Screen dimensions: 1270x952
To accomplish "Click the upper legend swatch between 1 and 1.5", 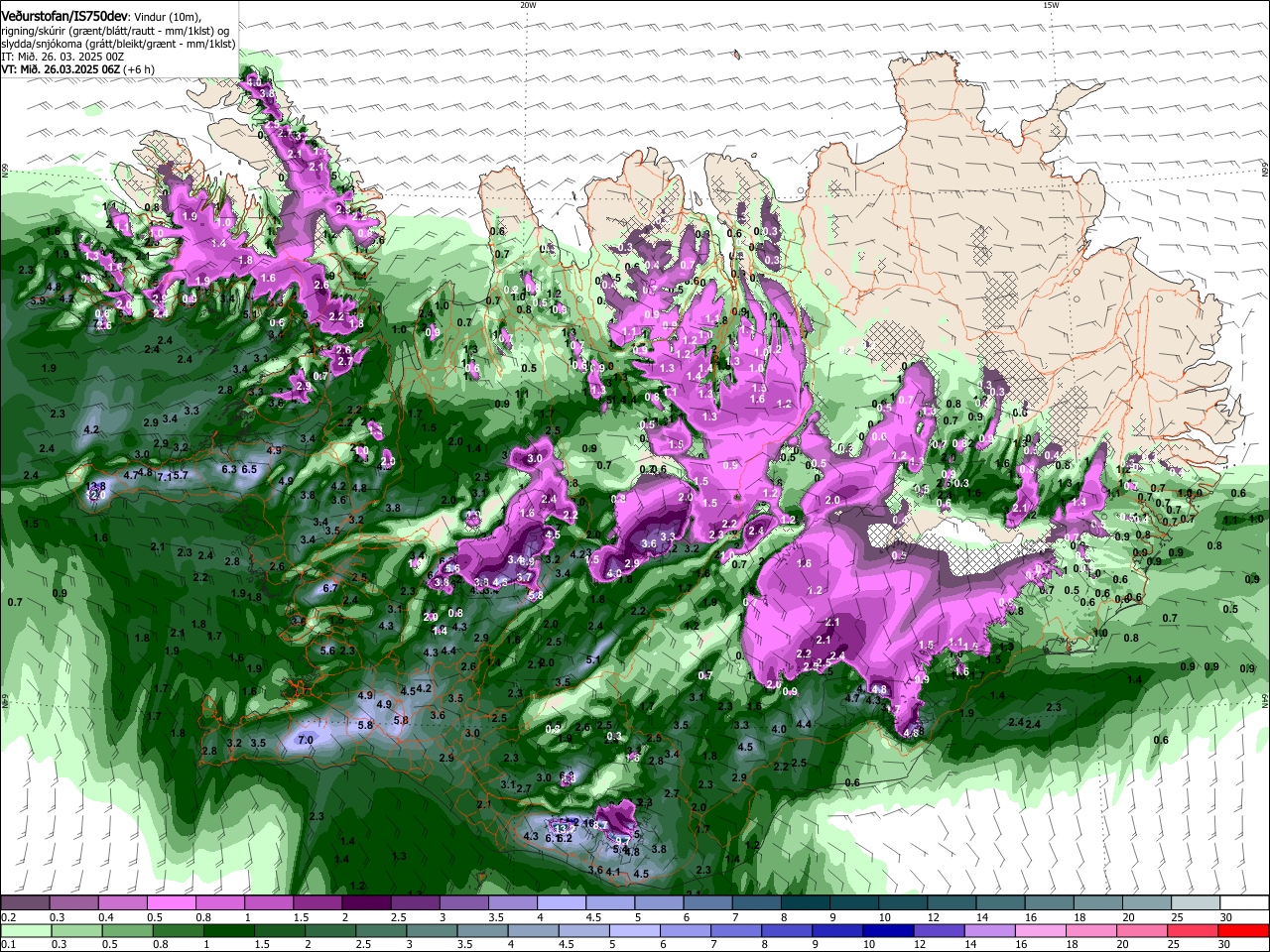I will [x=269, y=903].
